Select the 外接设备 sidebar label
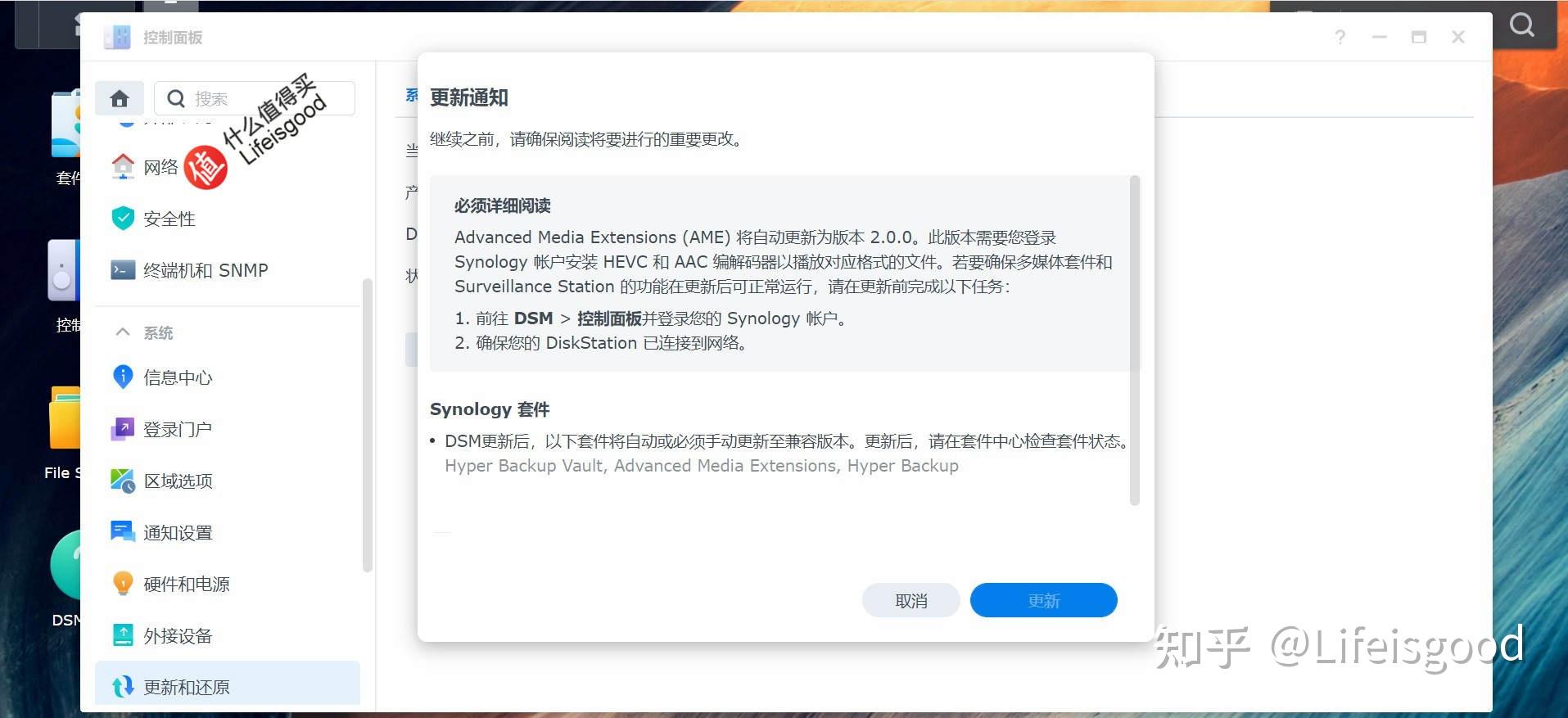This screenshot has width=1568, height=718. 178,636
